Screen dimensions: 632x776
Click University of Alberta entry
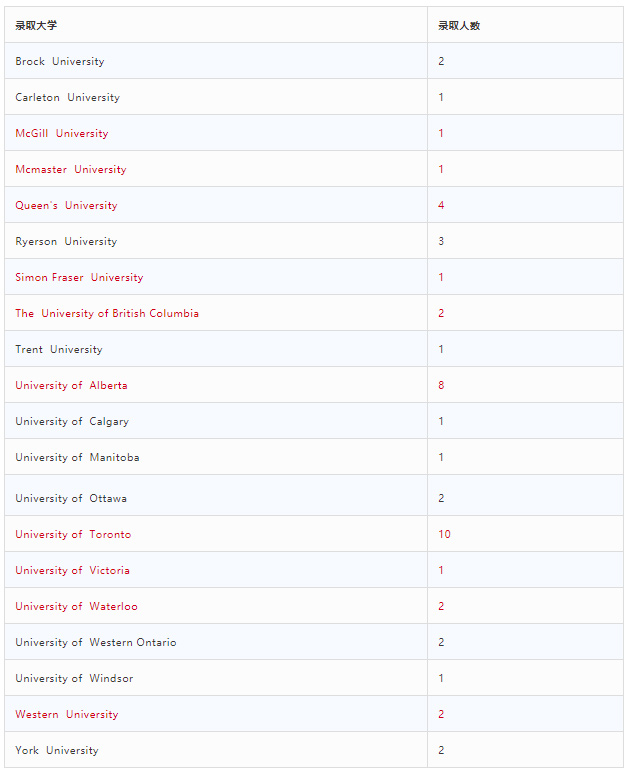(71, 385)
